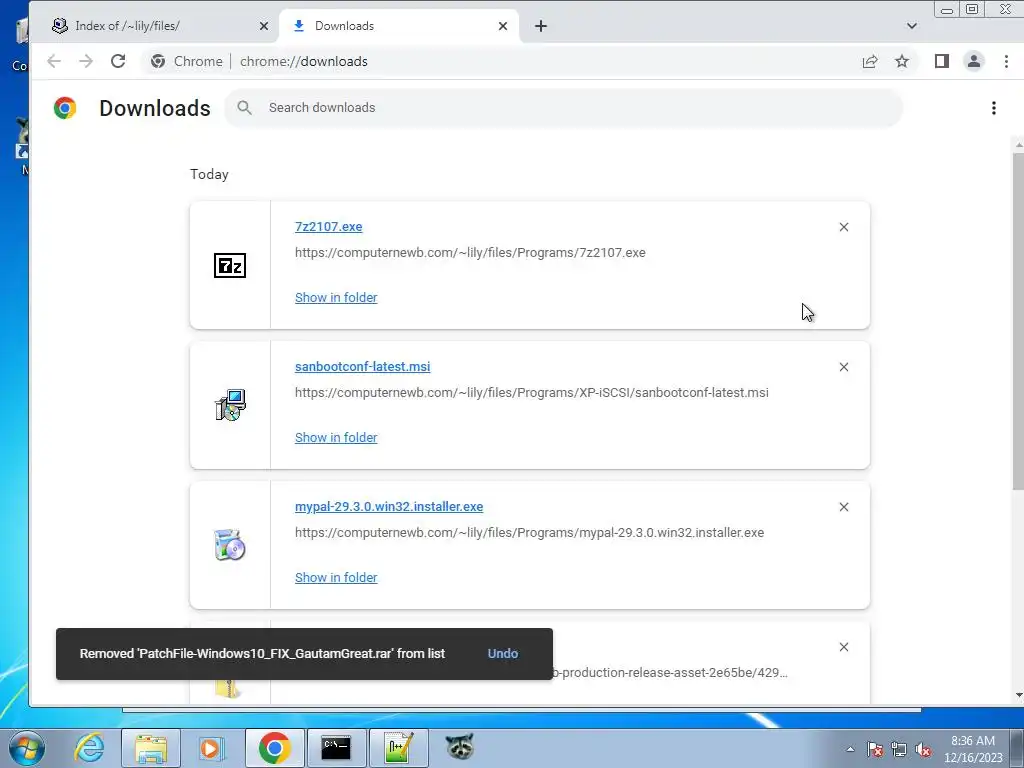Remove sanbootconf-latest.msi from the list

[x=844, y=367]
